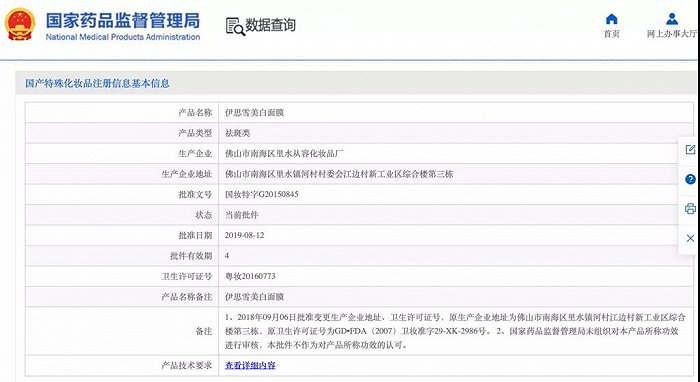Click 产品名称备注 value 伊思雪美白面膜
Image resolution: width=700 pixels, height=382 pixels.
click(254, 297)
